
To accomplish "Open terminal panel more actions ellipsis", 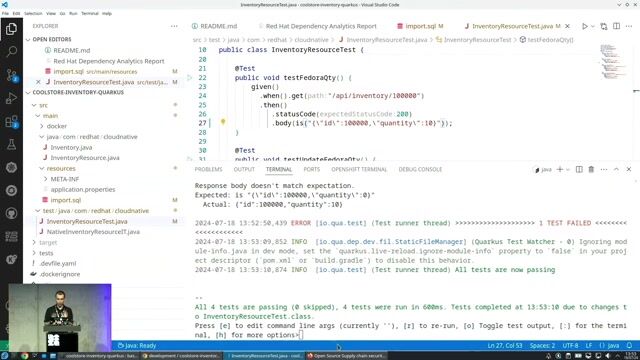I will click(x=604, y=169).
